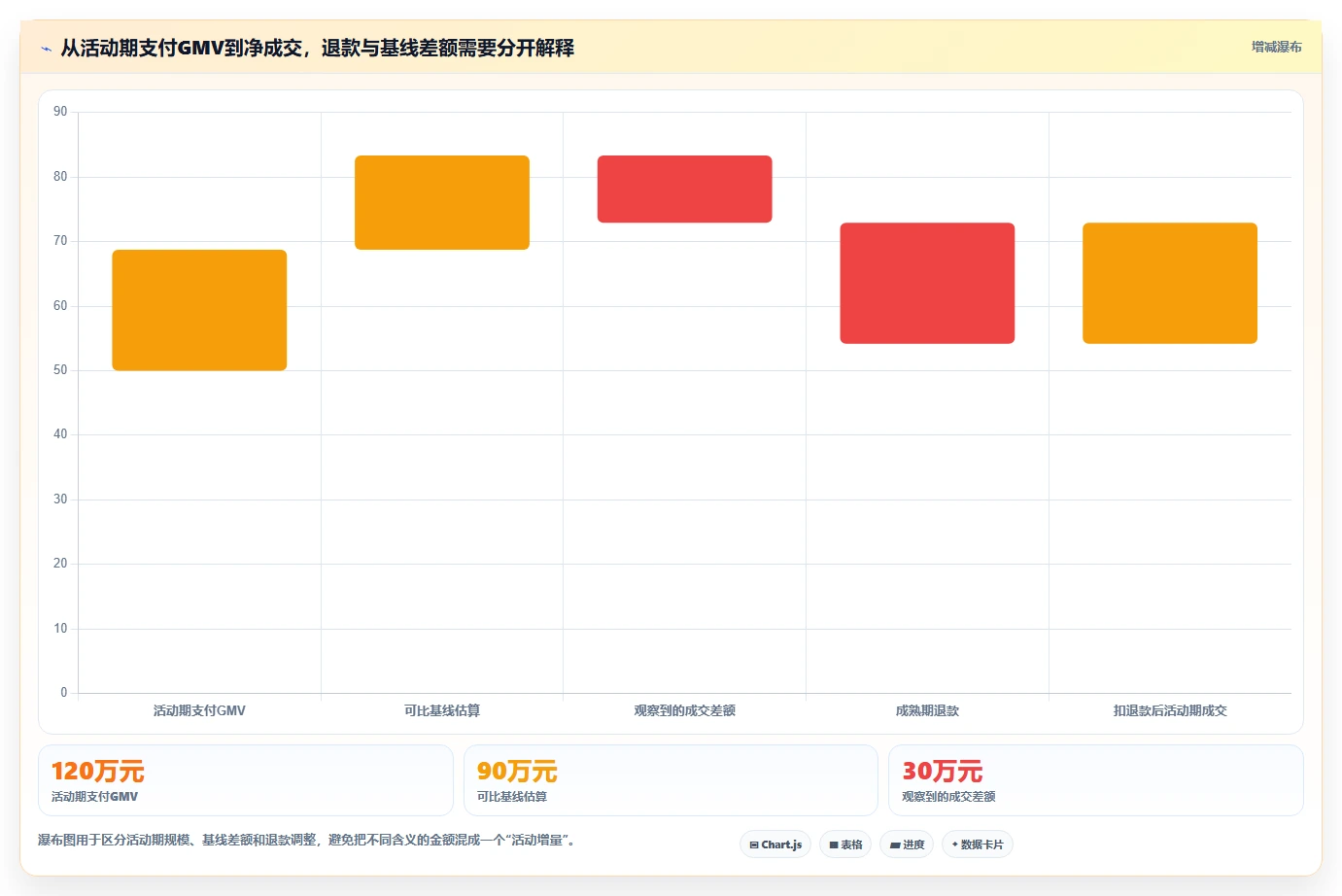This screenshot has width=1342, height=896.
Task: Click the orange 活动期支付GMV waterfall bar
Action: tap(199, 310)
